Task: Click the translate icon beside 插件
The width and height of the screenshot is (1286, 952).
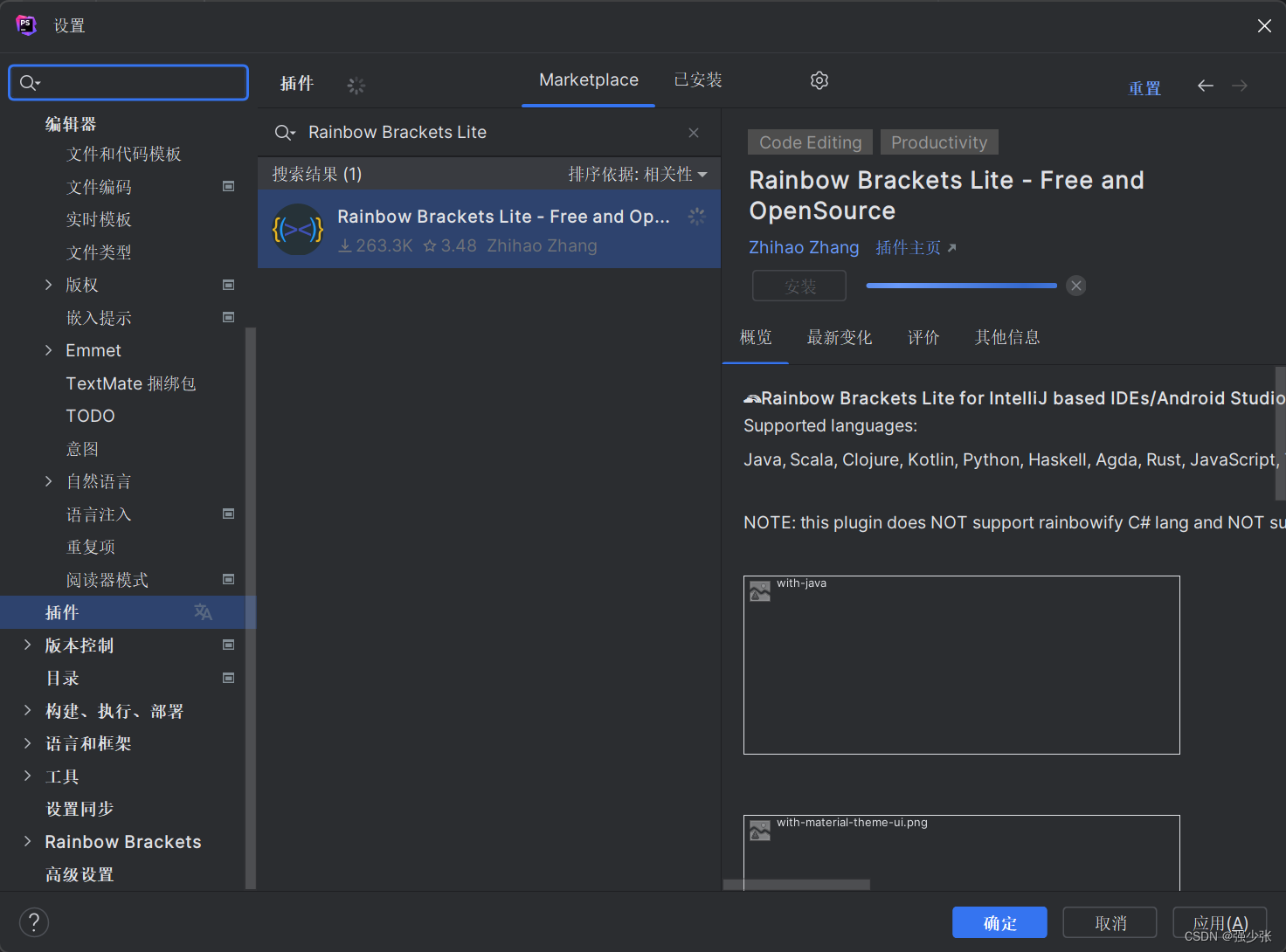Action: [204, 612]
